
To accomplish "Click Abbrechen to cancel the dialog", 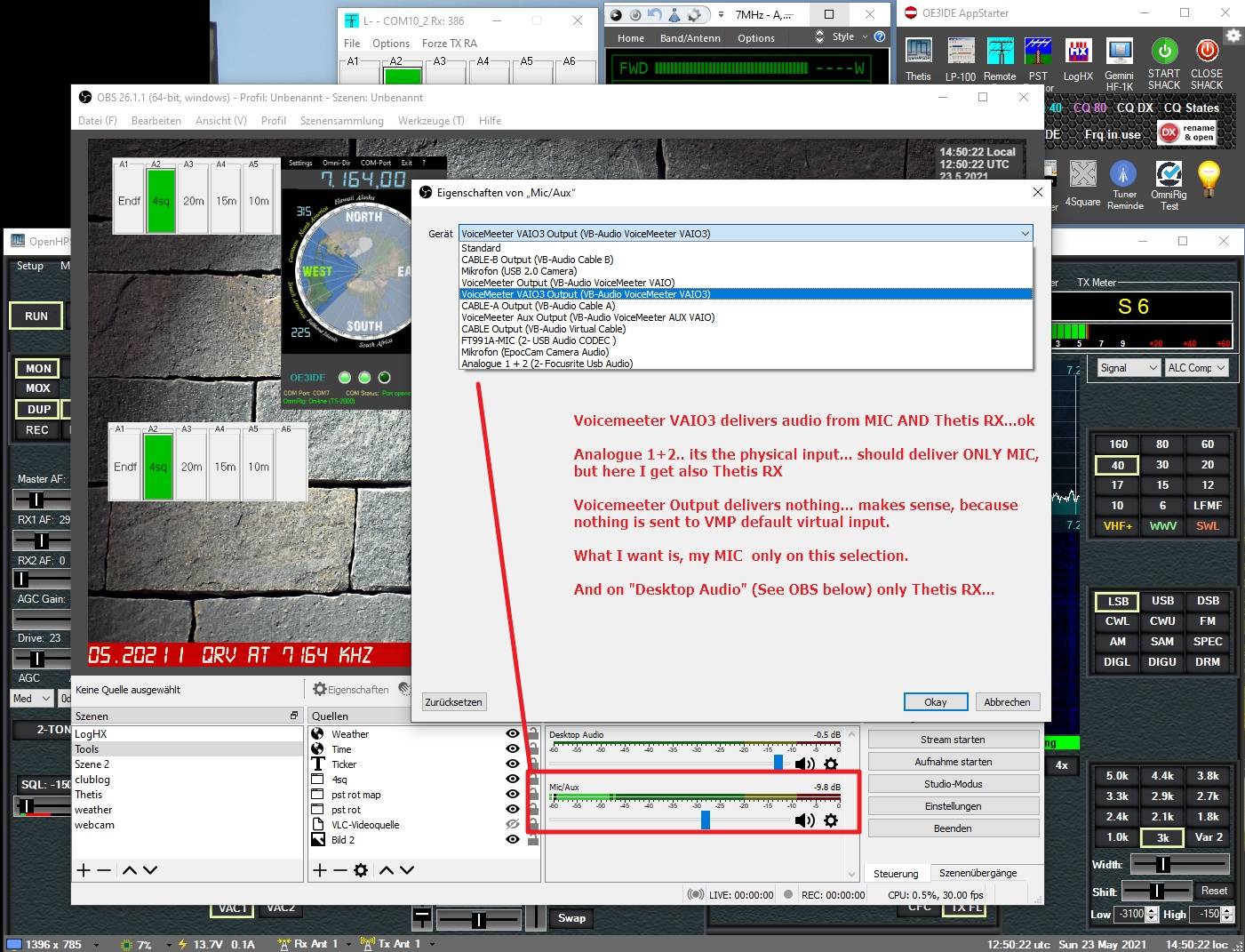I will [x=1008, y=702].
